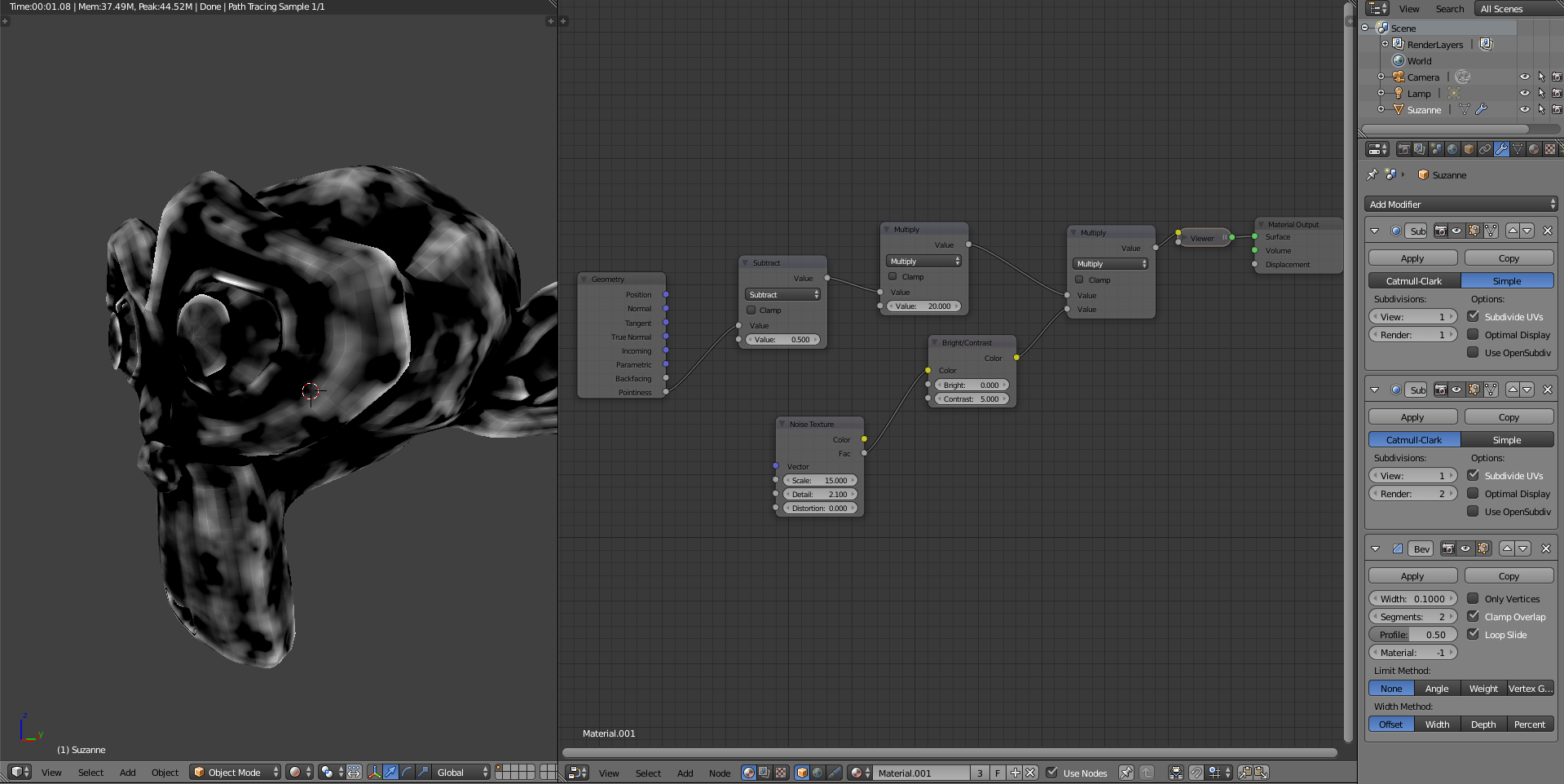
Task: Remove the Bevel modifier with its X
Action: coord(1546,548)
